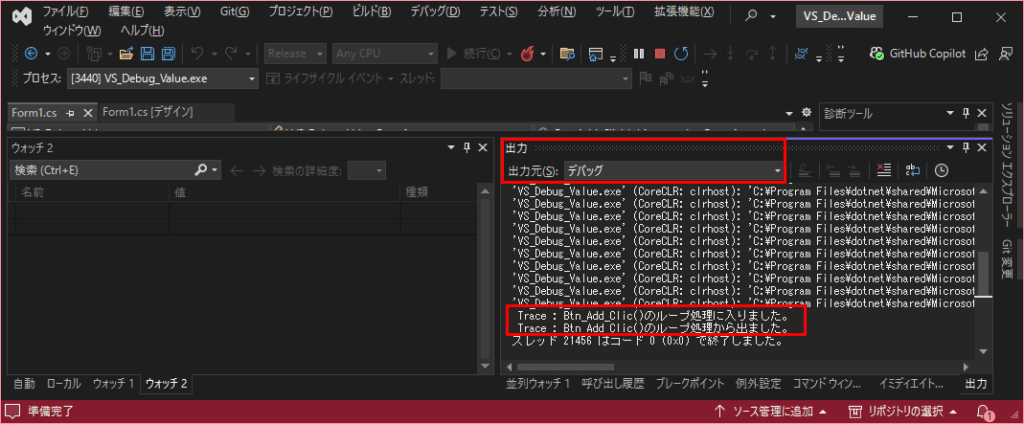
Task: Expand the Hot Reload options arrow
Action: [543, 54]
